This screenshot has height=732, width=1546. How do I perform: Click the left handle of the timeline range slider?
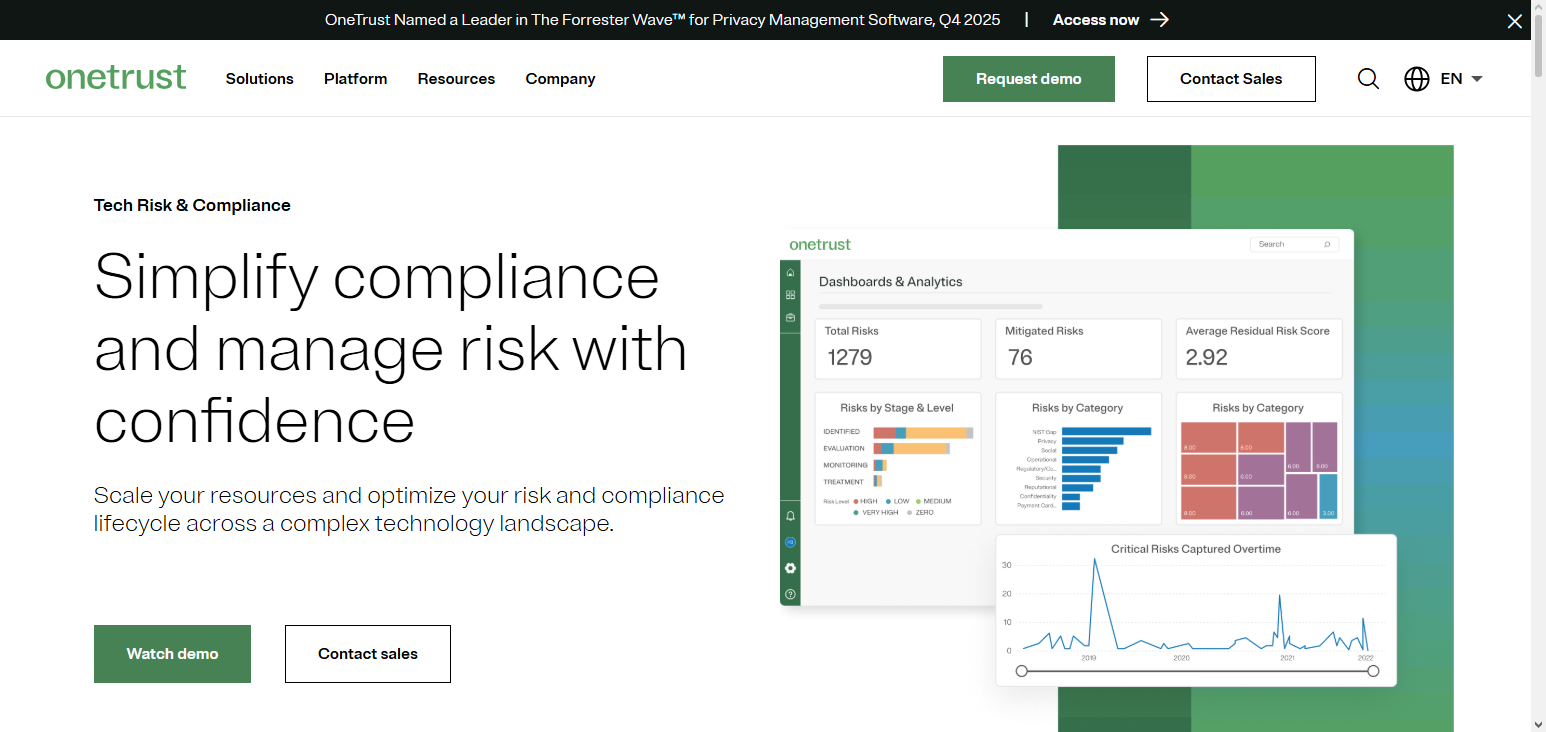(x=1021, y=670)
